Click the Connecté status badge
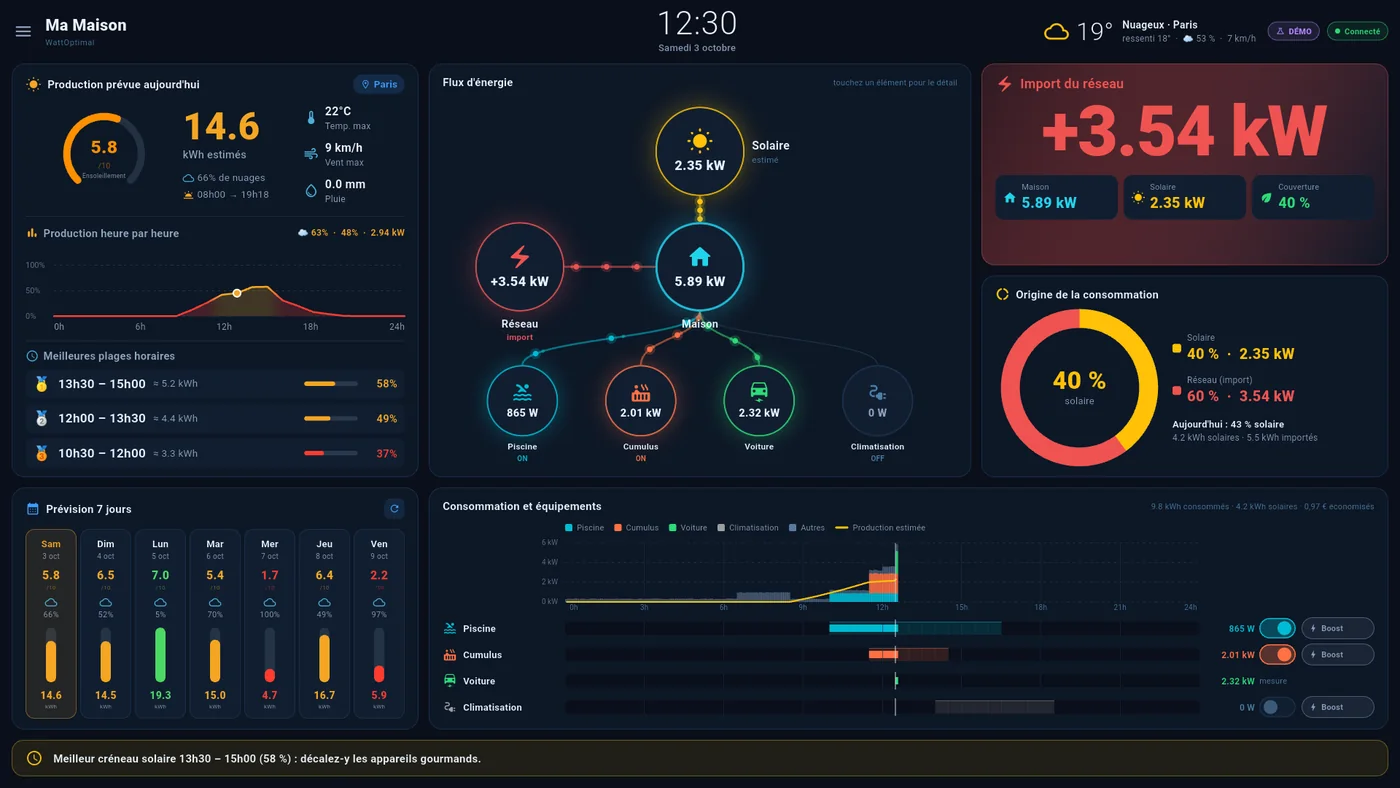The image size is (1400, 788). tap(1357, 31)
